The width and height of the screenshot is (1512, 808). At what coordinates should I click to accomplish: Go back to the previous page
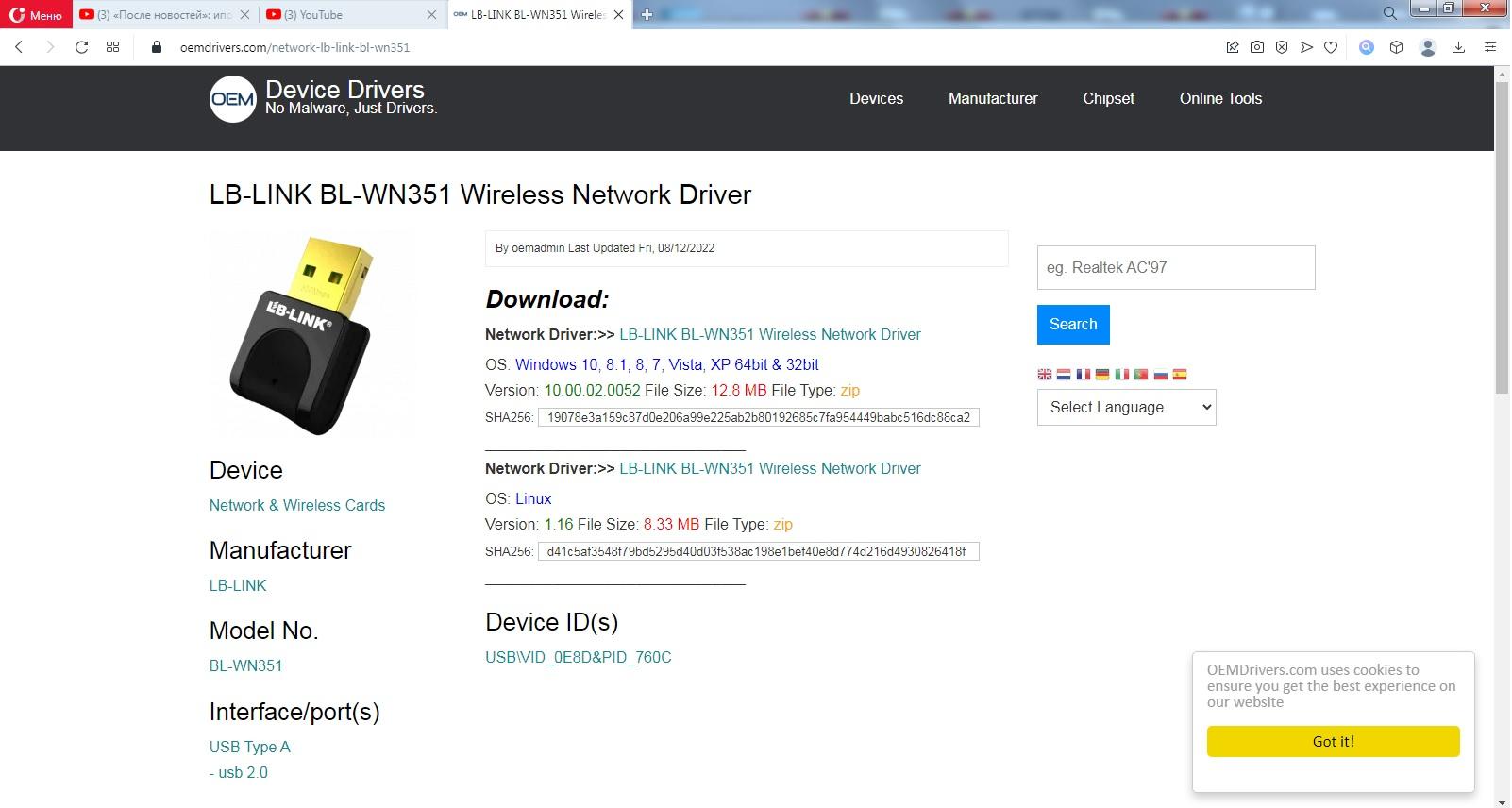tap(19, 47)
